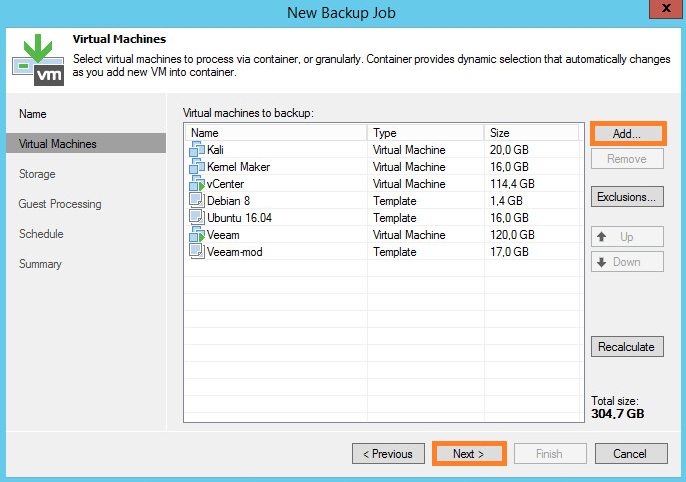
Task: Click the Recalculate button
Action: tap(627, 347)
